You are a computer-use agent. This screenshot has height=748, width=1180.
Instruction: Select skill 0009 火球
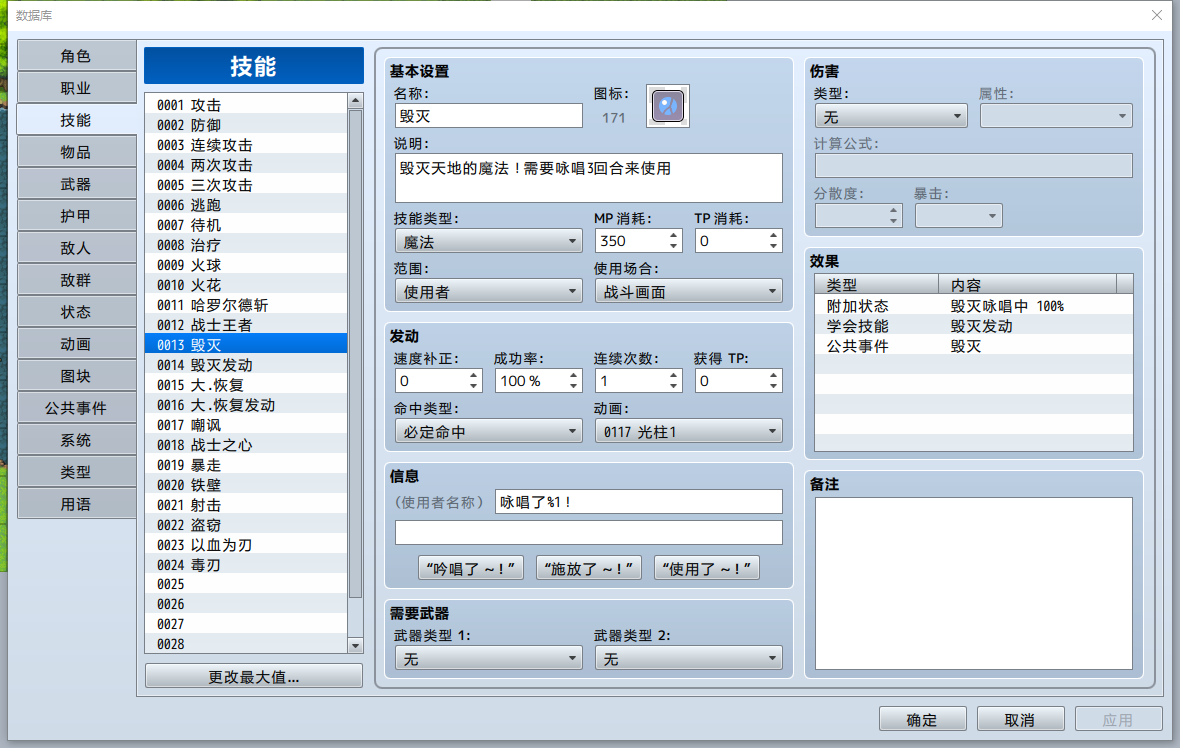[x=246, y=265]
